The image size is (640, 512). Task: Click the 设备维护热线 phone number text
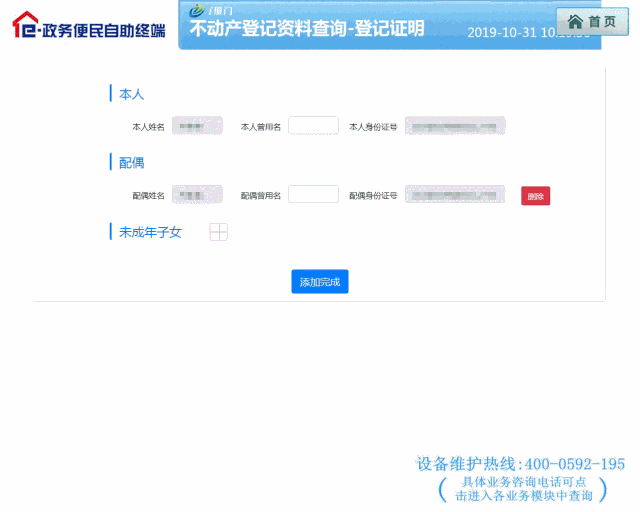click(x=520, y=464)
